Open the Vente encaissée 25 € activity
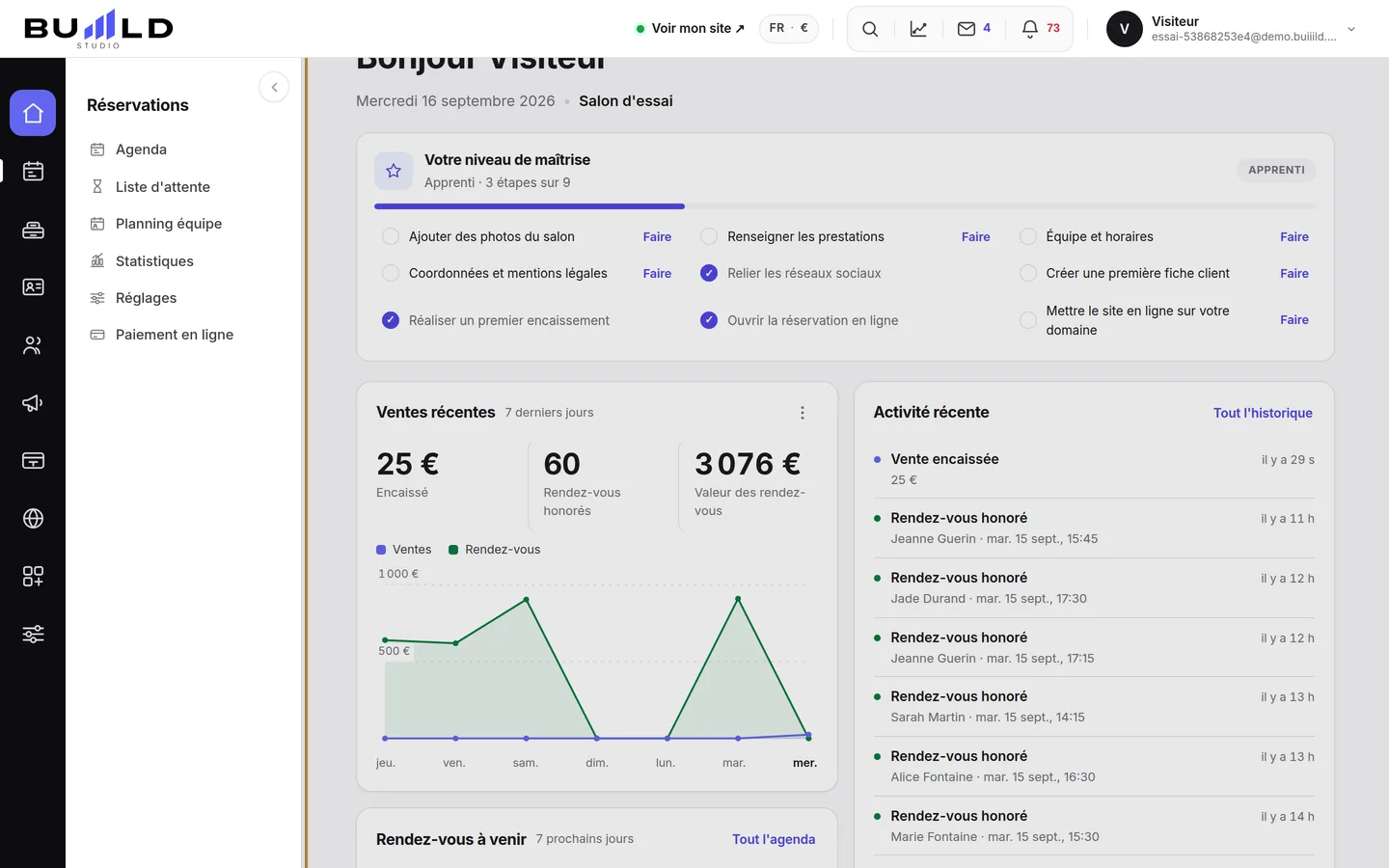Image resolution: width=1389 pixels, height=868 pixels. [1094, 469]
